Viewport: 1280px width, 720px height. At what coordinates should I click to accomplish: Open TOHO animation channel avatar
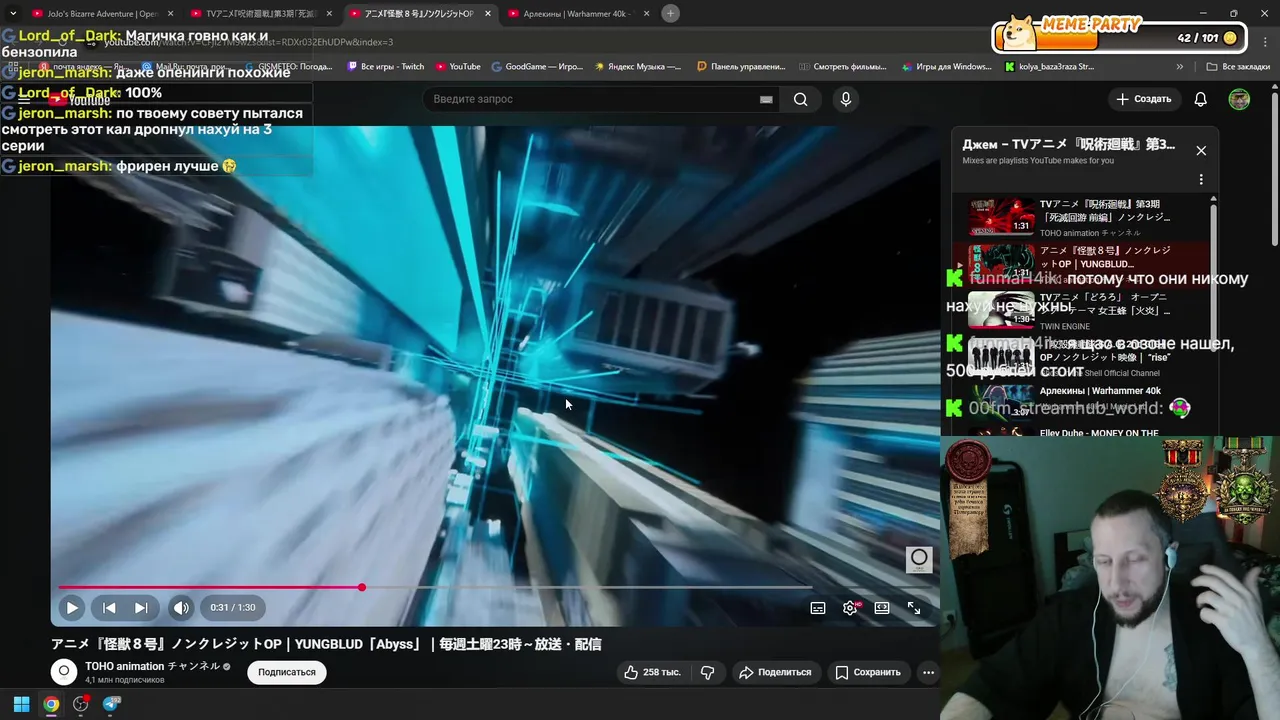point(64,672)
